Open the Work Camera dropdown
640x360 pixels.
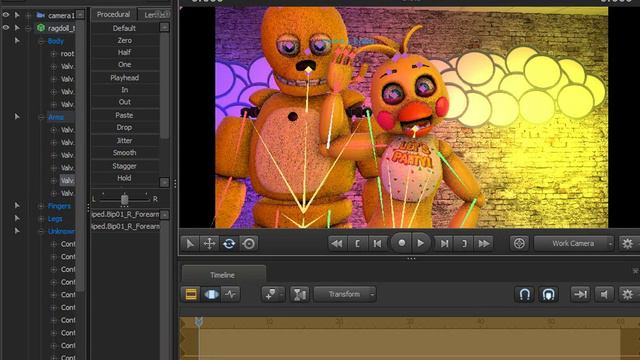point(573,244)
